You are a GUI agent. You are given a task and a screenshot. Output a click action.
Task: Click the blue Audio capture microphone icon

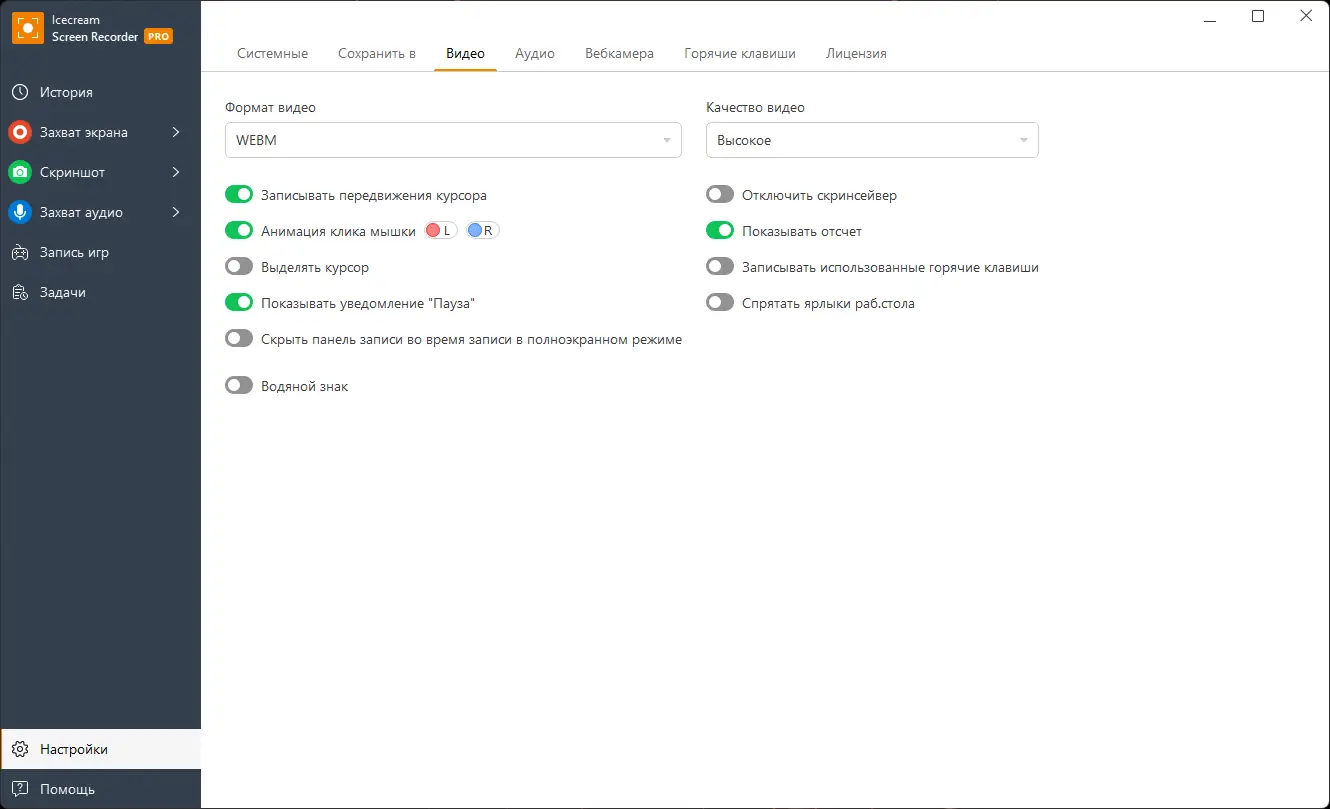(20, 212)
